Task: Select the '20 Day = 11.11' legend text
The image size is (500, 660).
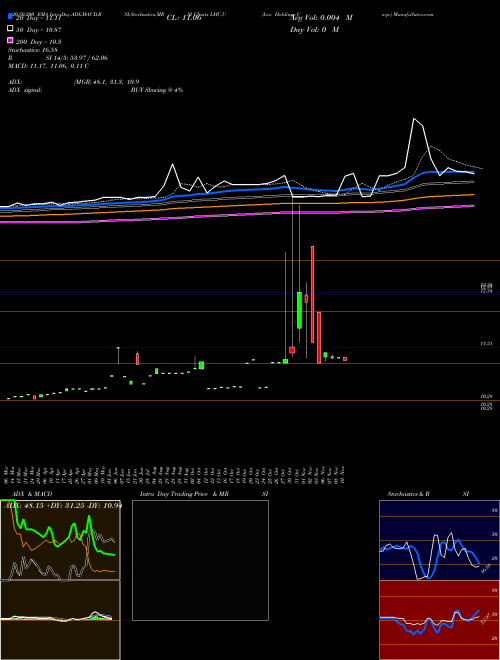Action: [39, 18]
